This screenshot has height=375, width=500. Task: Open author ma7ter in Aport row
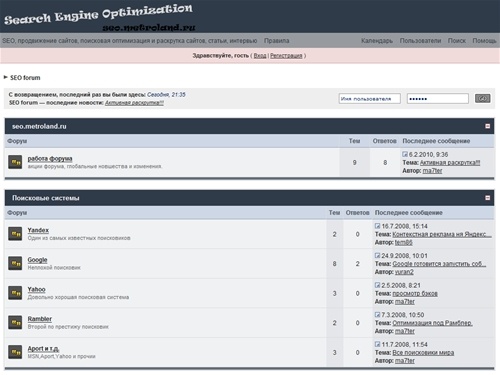coord(405,361)
